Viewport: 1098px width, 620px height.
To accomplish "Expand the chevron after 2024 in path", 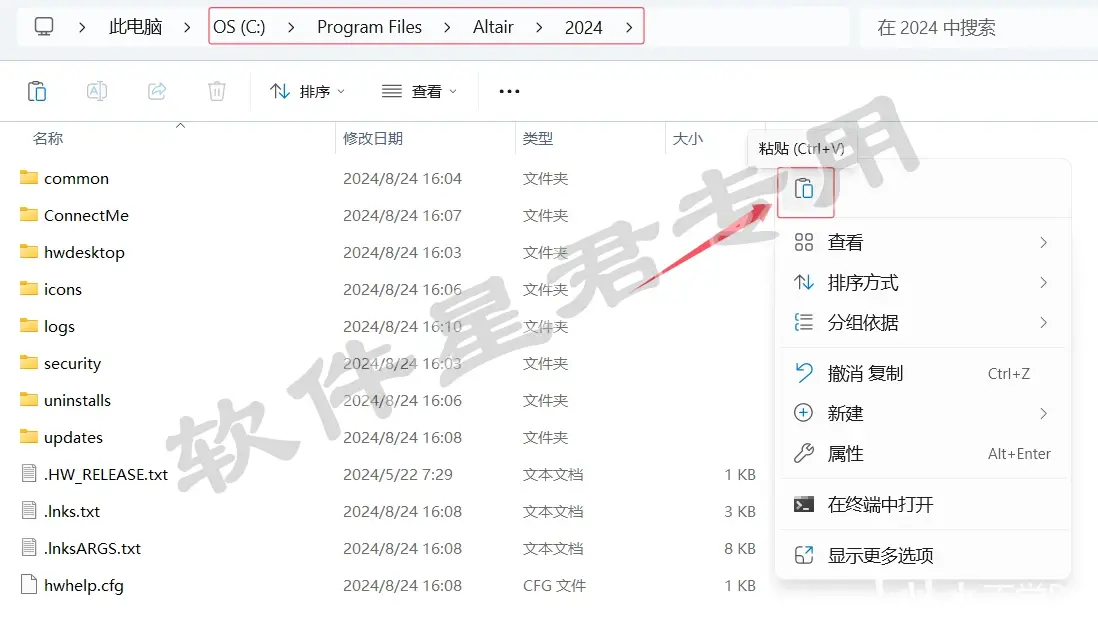I will click(629, 27).
